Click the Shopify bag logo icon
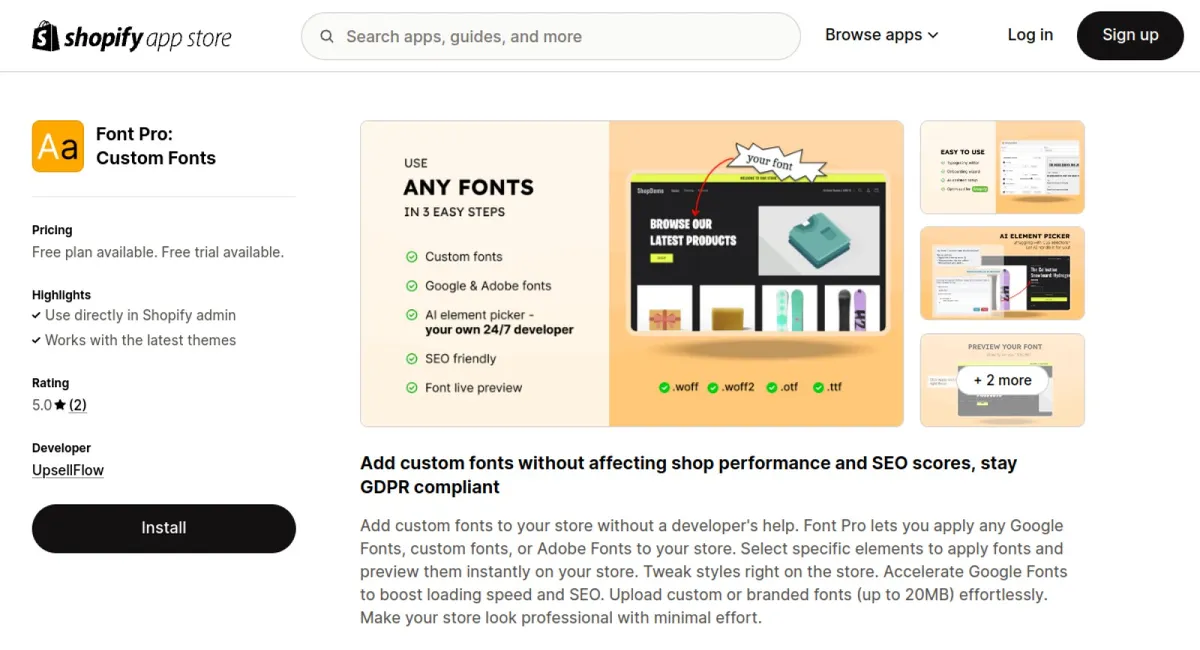This screenshot has width=1200, height=650. [46, 37]
